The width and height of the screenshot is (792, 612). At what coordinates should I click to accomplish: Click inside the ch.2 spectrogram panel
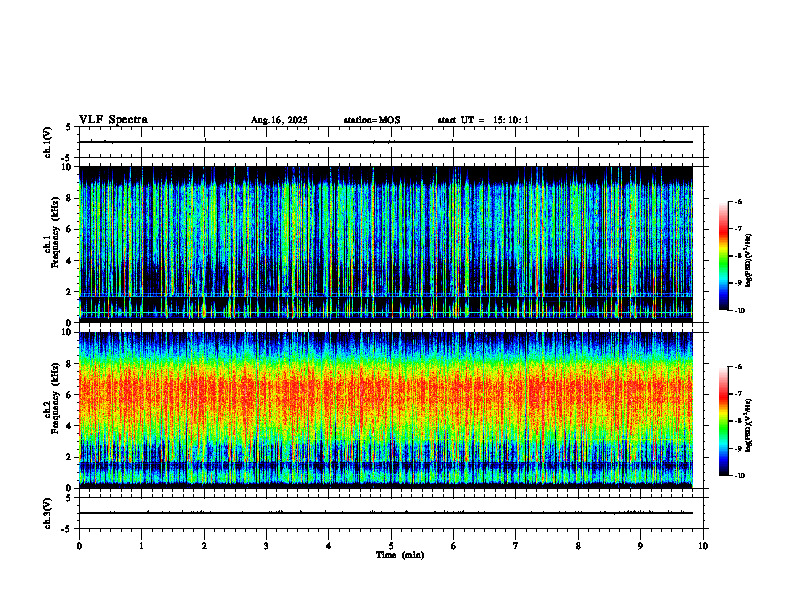point(386,410)
